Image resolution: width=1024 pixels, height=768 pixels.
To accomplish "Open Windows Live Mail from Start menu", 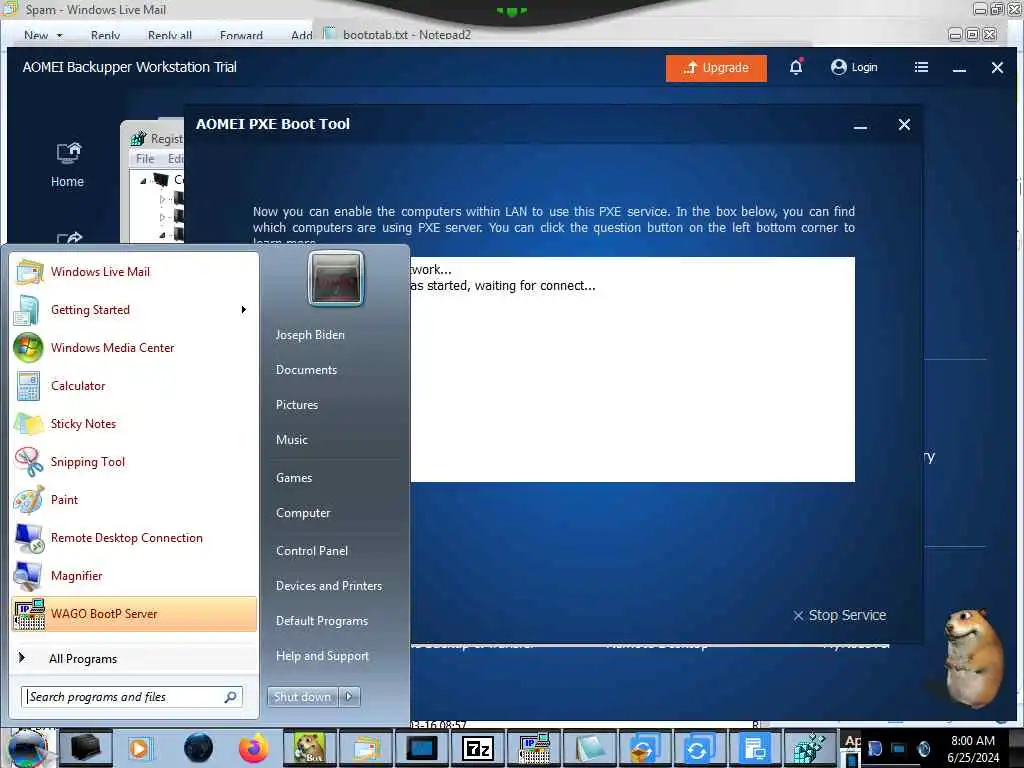I will point(134,272).
